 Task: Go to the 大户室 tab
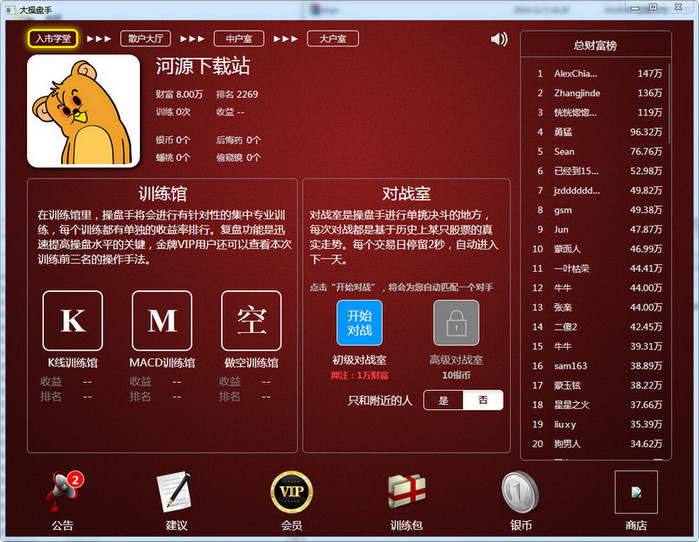point(332,39)
